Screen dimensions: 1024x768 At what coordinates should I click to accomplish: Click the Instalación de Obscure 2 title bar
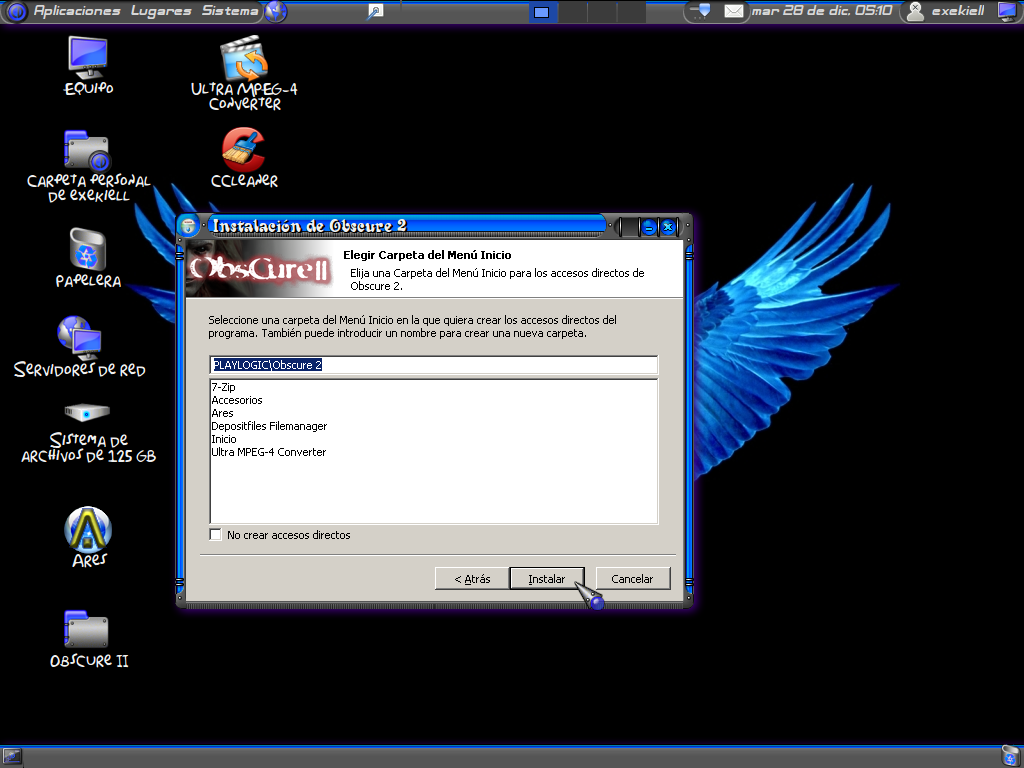[405, 226]
